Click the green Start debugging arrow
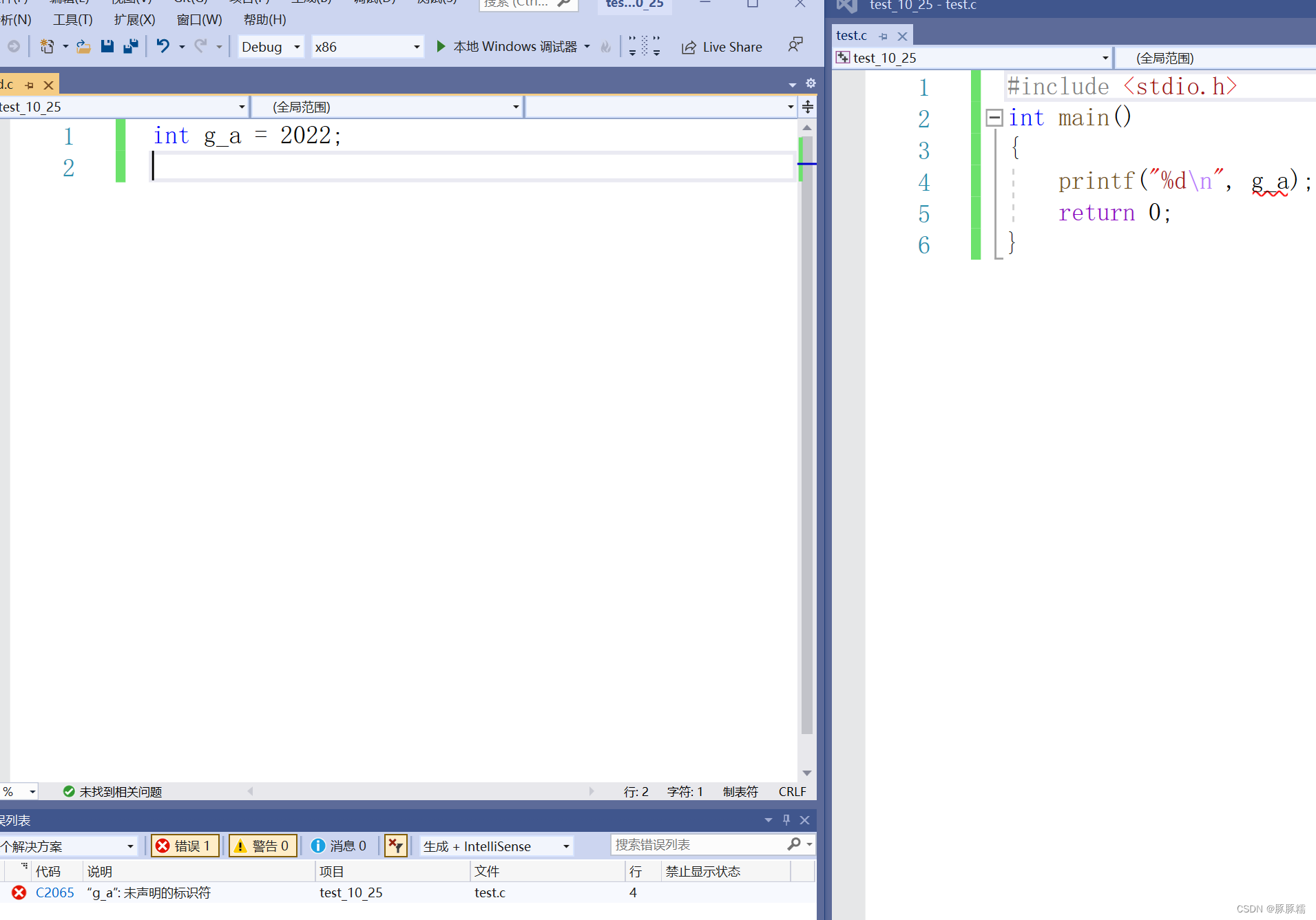The width and height of the screenshot is (1316, 920). [x=441, y=47]
